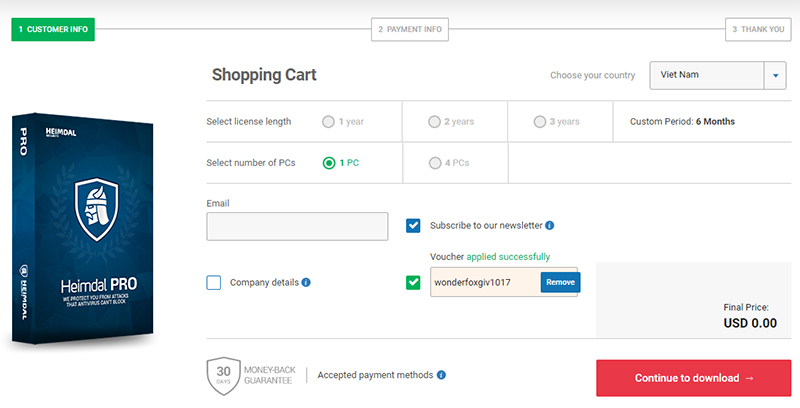Image resolution: width=800 pixels, height=408 pixels.
Task: Select the 3 years license option
Action: pos(540,122)
